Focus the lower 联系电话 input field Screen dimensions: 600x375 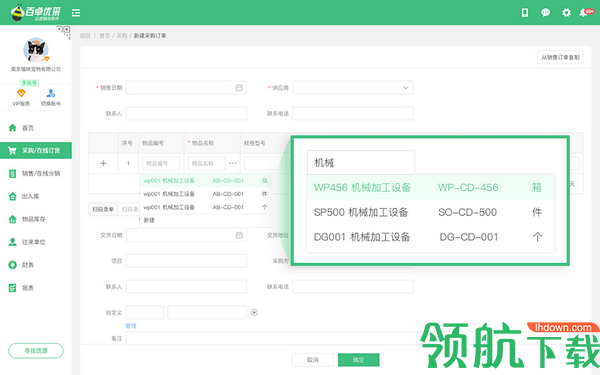click(x=353, y=287)
